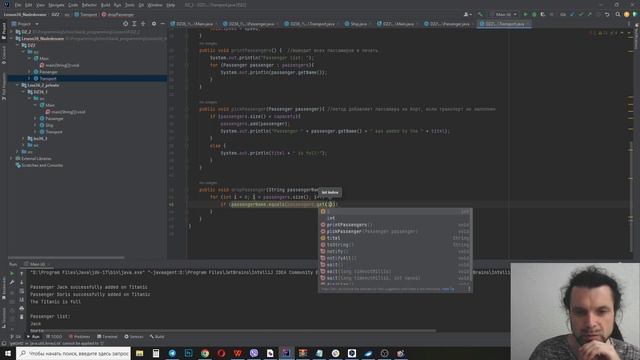
Task: Click the trash icon to clear Run output
Action: (22, 317)
